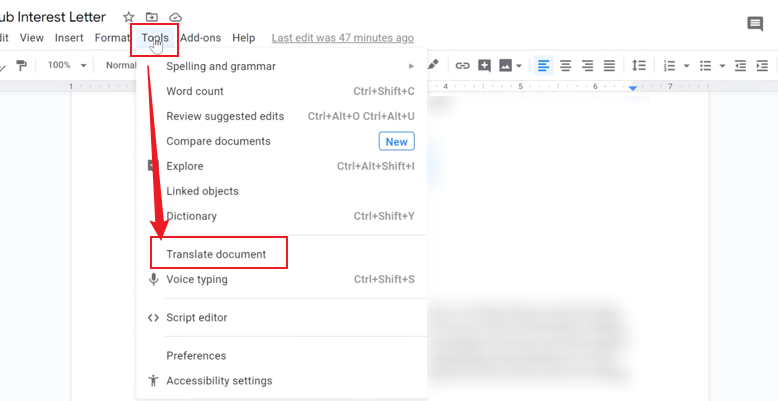Screen dimensions: 778x401
Task: Open the Add-ons menu
Action: (200, 38)
